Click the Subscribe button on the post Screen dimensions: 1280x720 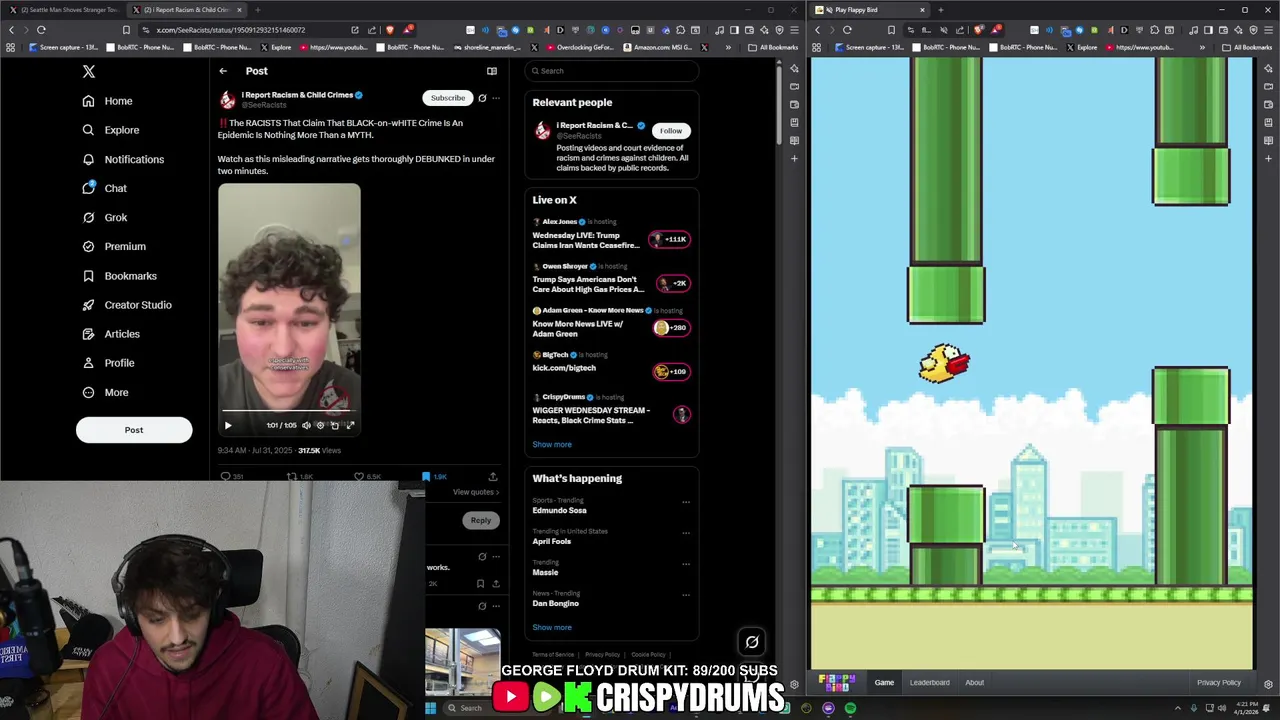coord(447,98)
